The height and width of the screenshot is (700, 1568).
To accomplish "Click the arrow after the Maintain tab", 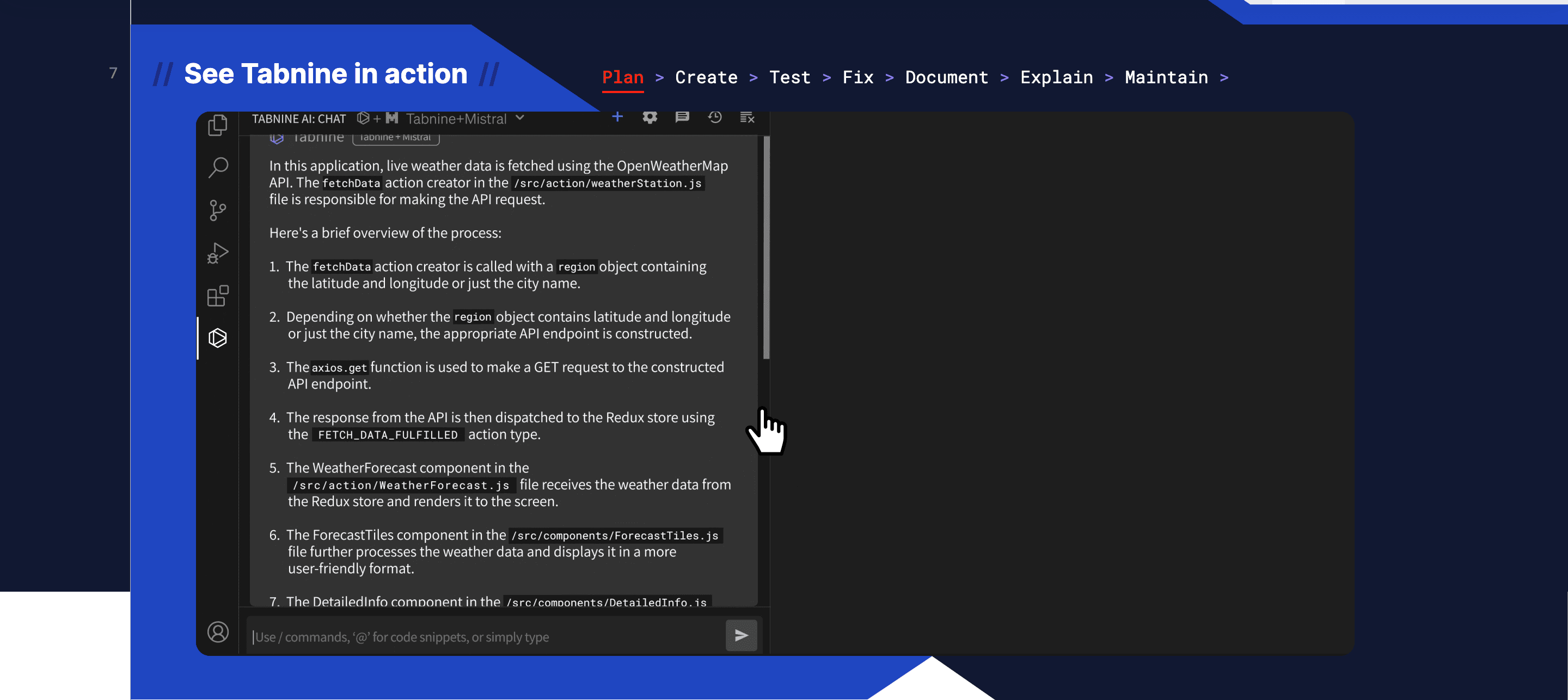I will (1224, 78).
